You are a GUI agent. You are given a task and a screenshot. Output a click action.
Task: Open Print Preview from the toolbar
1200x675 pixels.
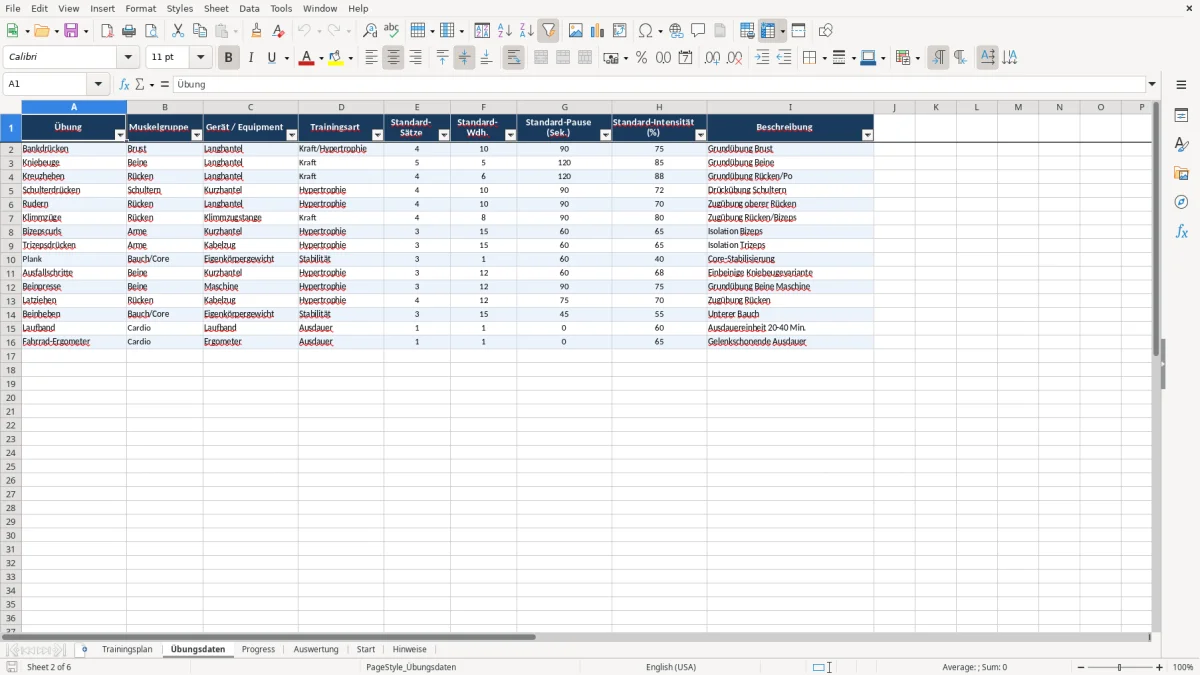[151, 31]
